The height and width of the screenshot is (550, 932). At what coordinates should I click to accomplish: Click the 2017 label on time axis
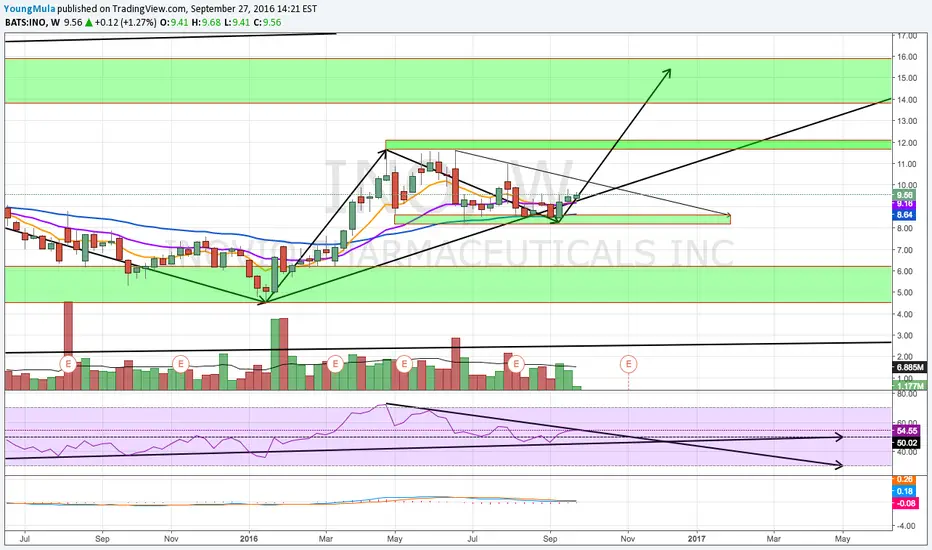click(x=697, y=539)
